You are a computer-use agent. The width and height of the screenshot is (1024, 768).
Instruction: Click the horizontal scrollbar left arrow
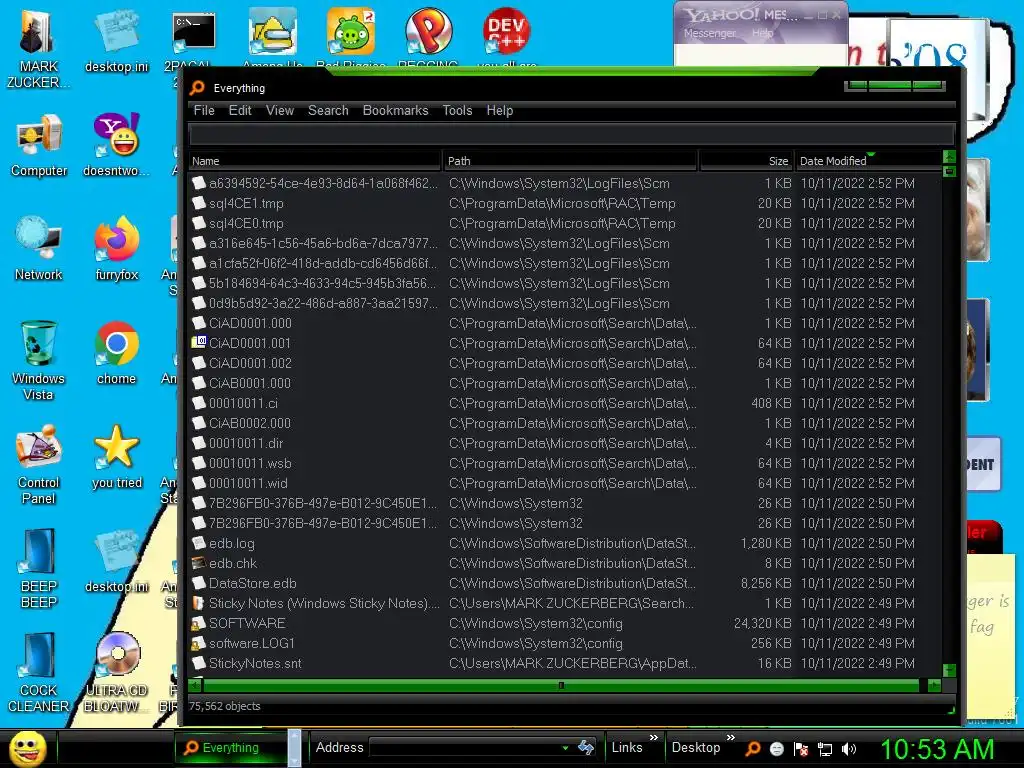coord(195,686)
